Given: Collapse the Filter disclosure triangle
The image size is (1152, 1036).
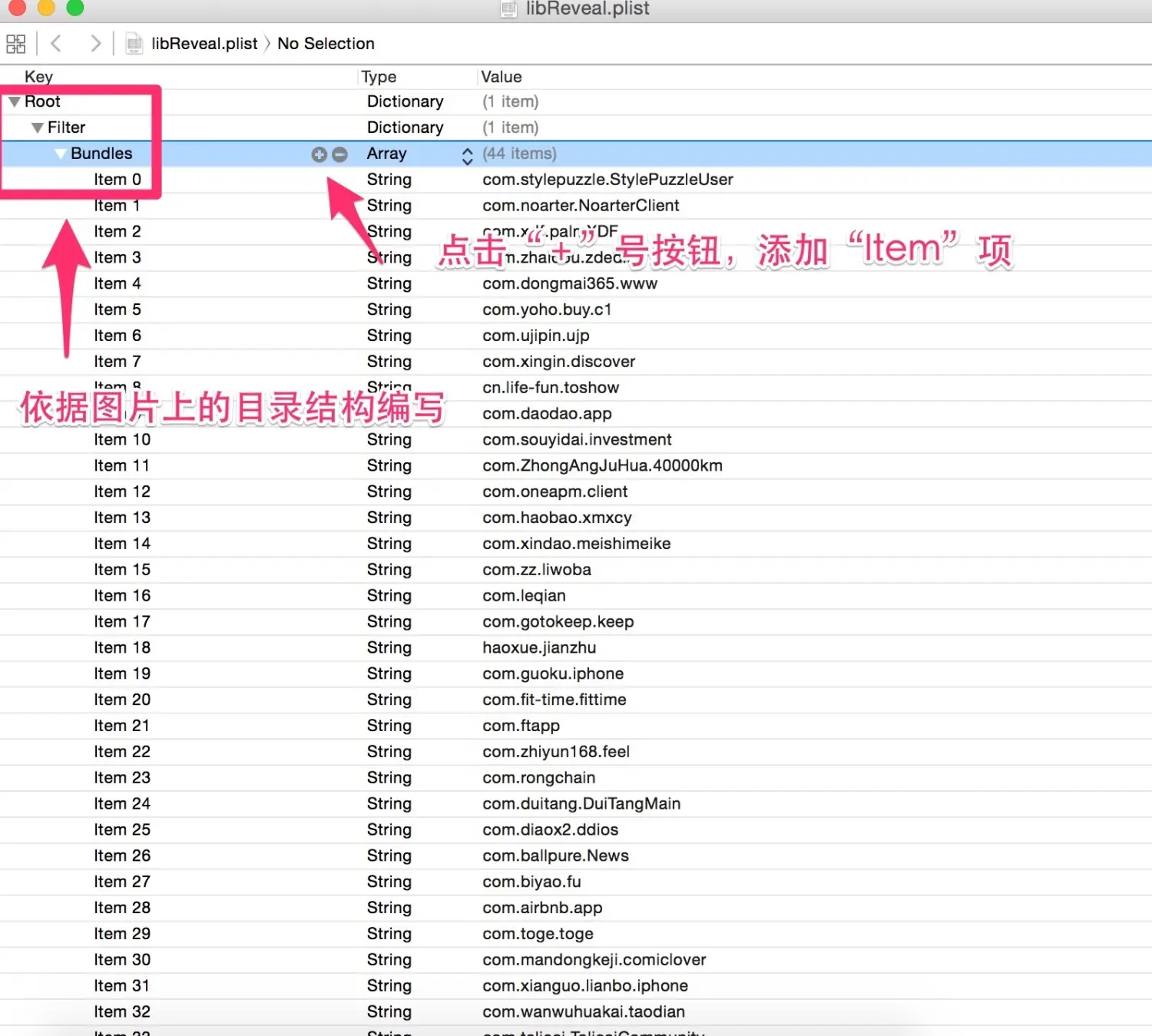Looking at the screenshot, I should tap(37, 128).
